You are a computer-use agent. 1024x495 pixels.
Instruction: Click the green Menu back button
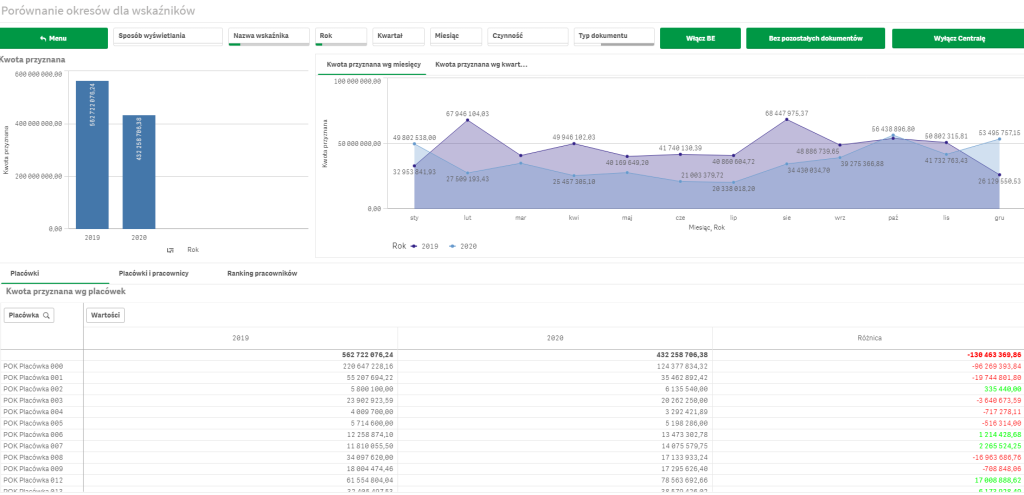click(54, 39)
